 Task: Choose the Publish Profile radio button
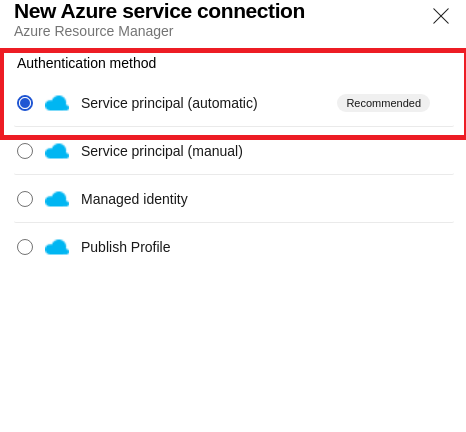click(25, 247)
